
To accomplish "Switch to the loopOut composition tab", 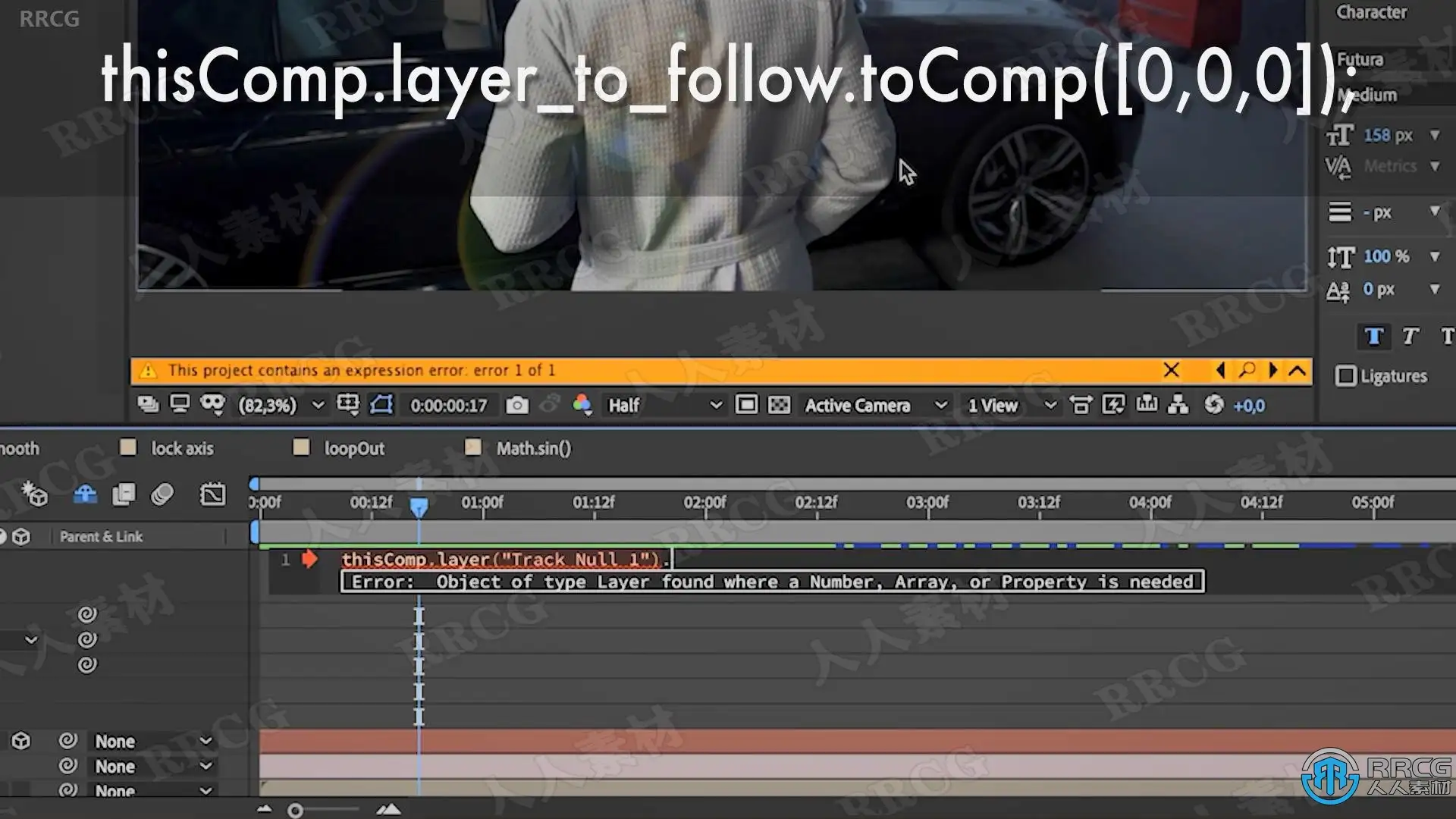I will 354,449.
